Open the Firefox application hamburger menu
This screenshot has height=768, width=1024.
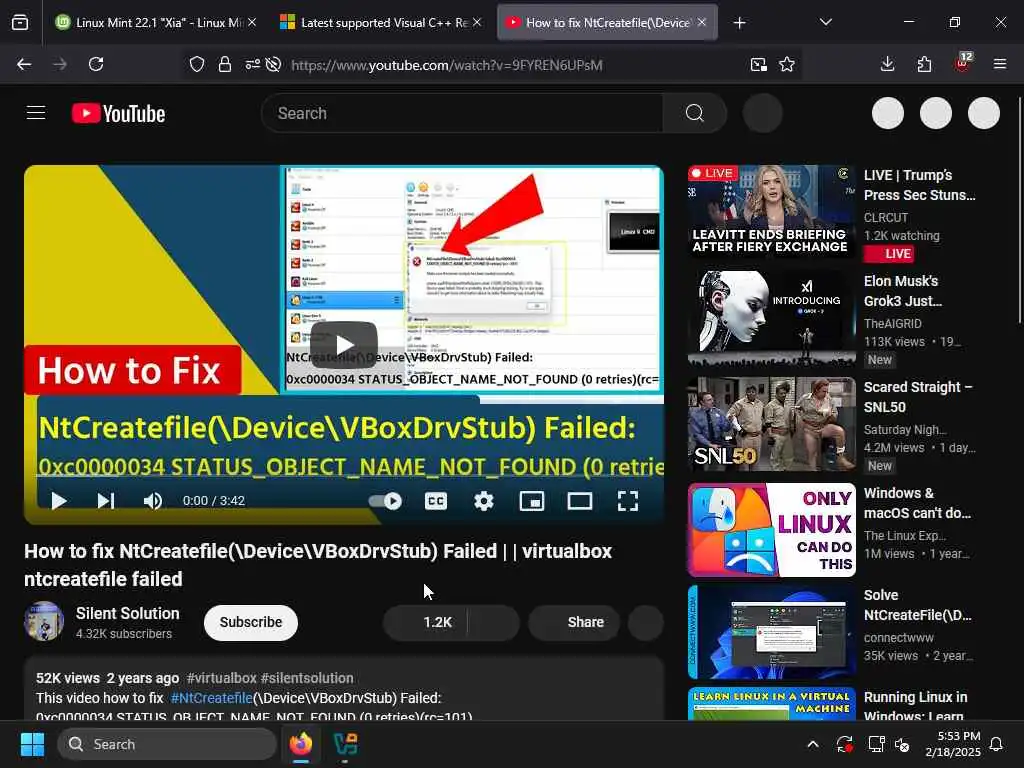[x=1000, y=64]
